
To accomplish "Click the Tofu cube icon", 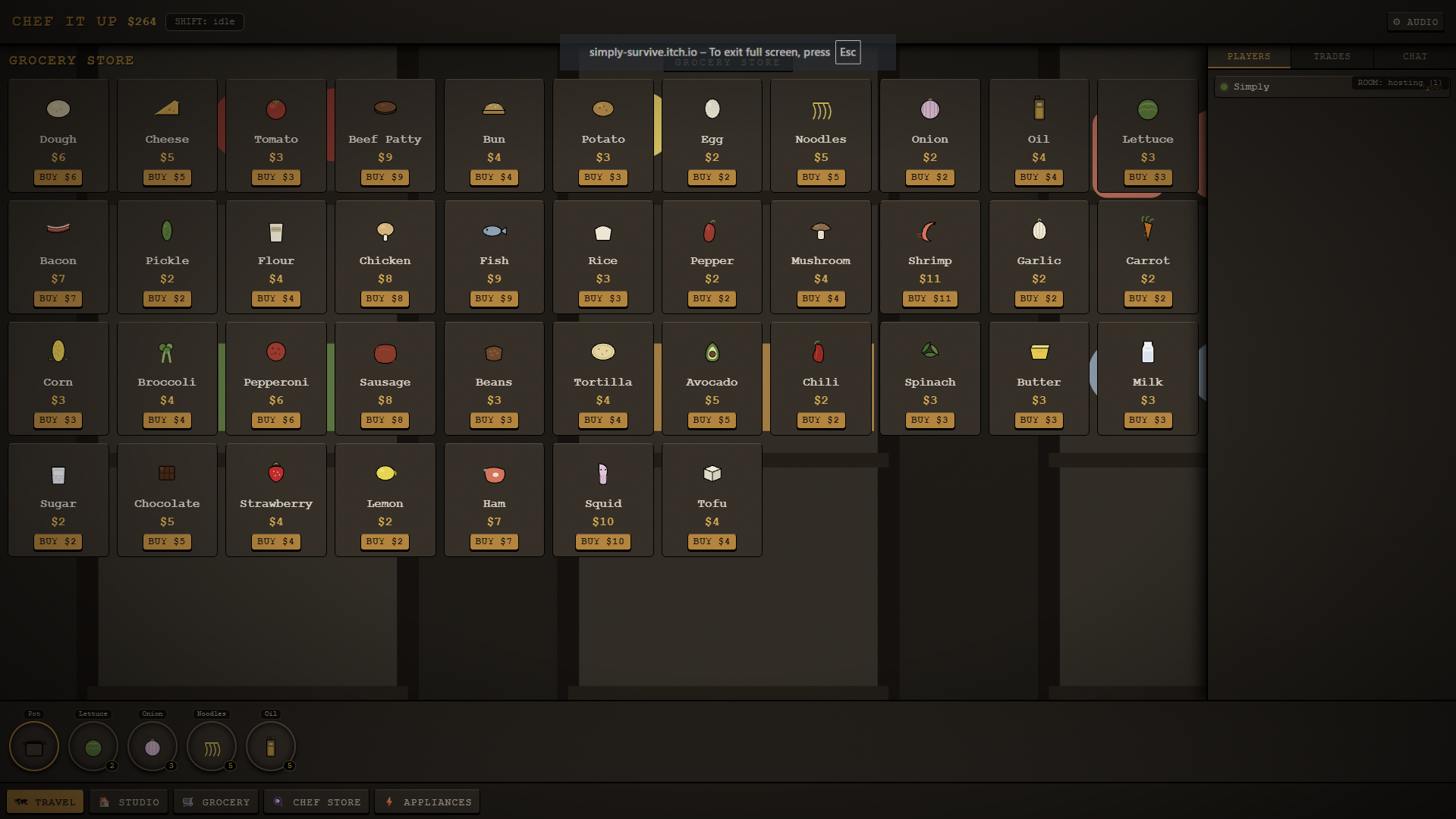I will point(712,474).
